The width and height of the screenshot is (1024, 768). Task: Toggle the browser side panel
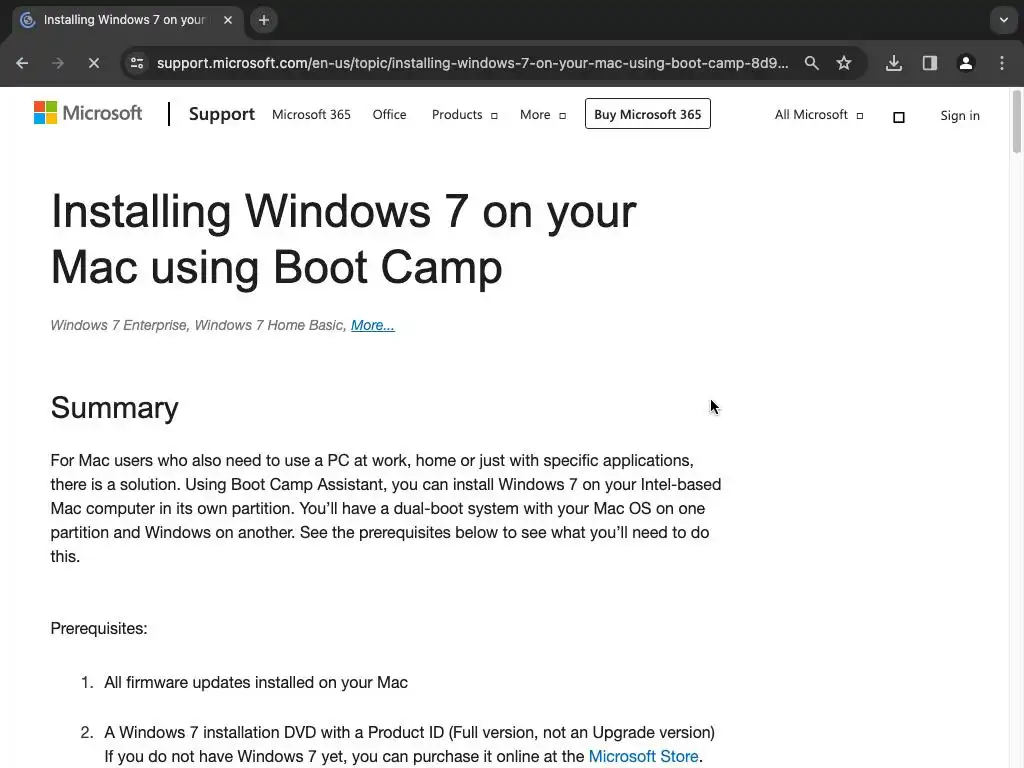point(930,63)
